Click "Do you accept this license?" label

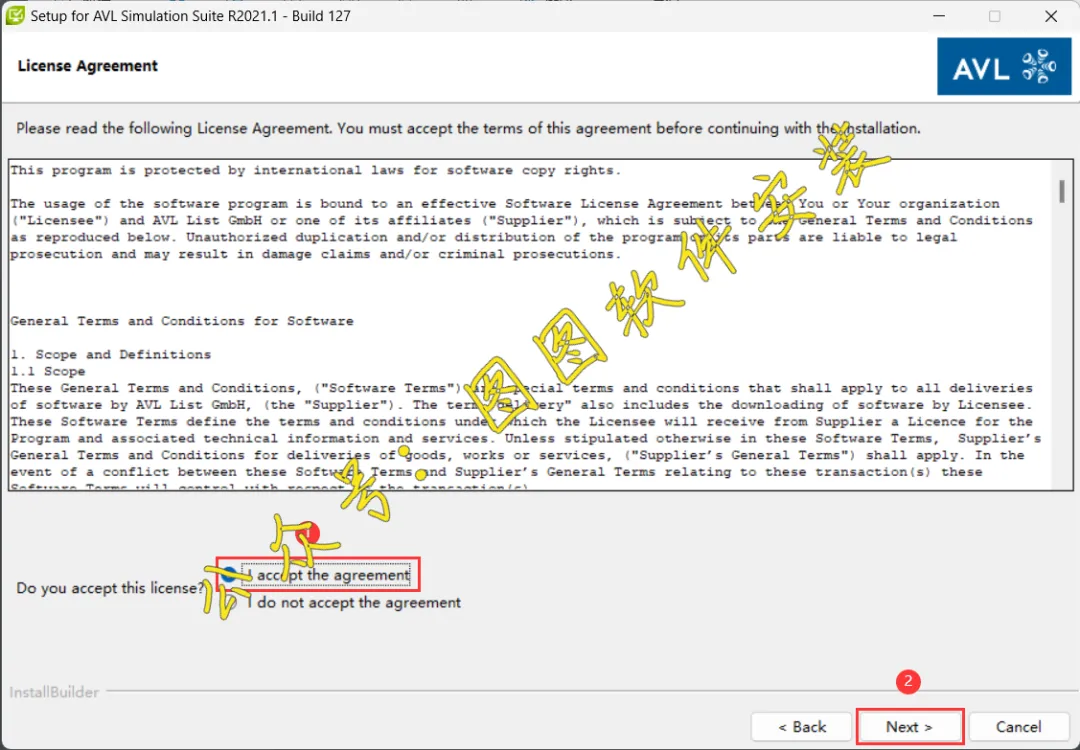(x=110, y=588)
